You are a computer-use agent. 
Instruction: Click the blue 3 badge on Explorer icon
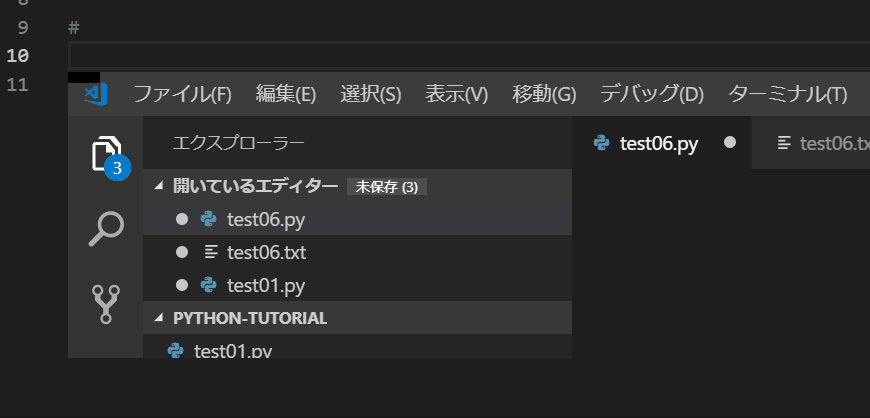117,168
